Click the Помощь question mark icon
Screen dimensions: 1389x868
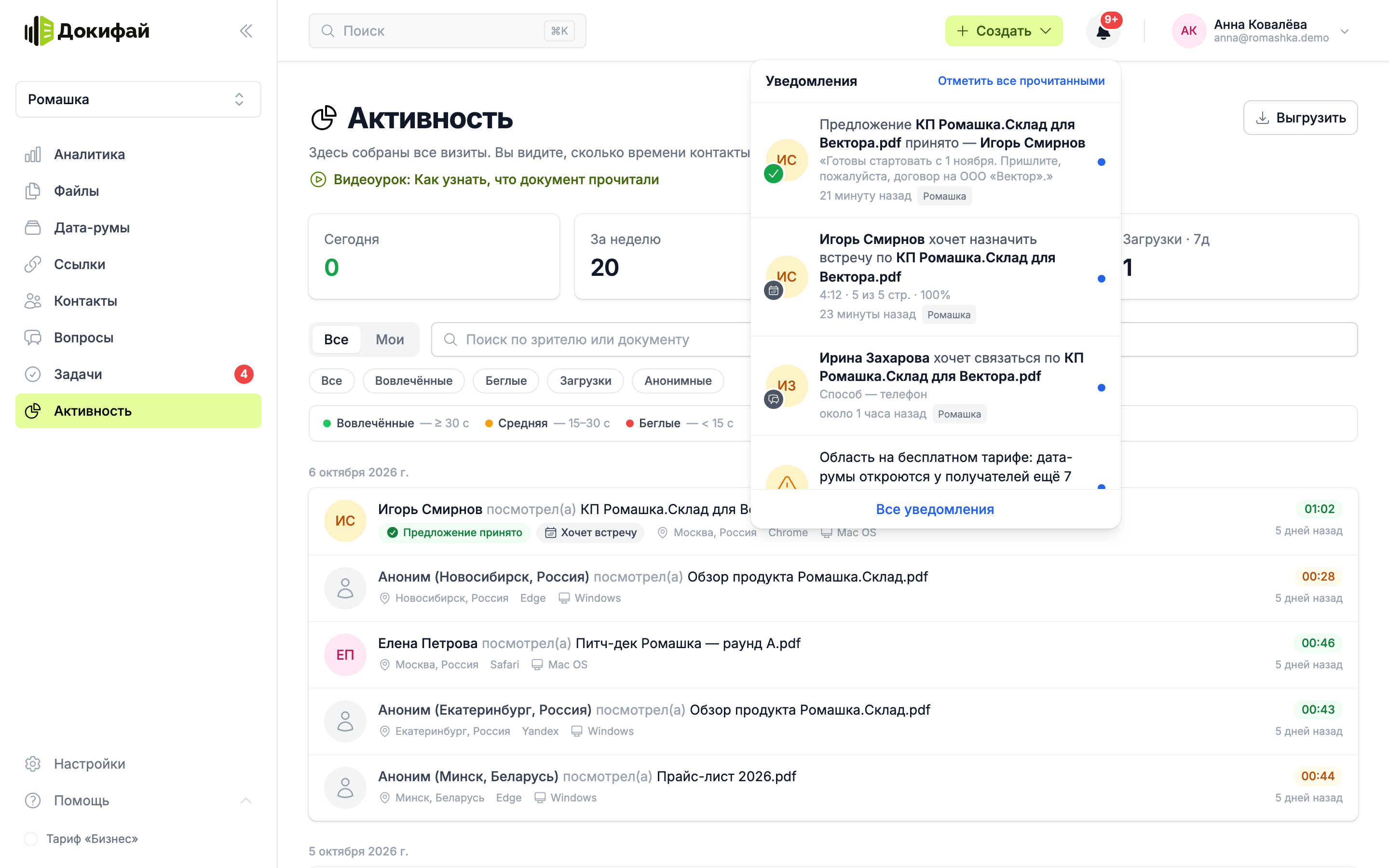click(x=33, y=801)
